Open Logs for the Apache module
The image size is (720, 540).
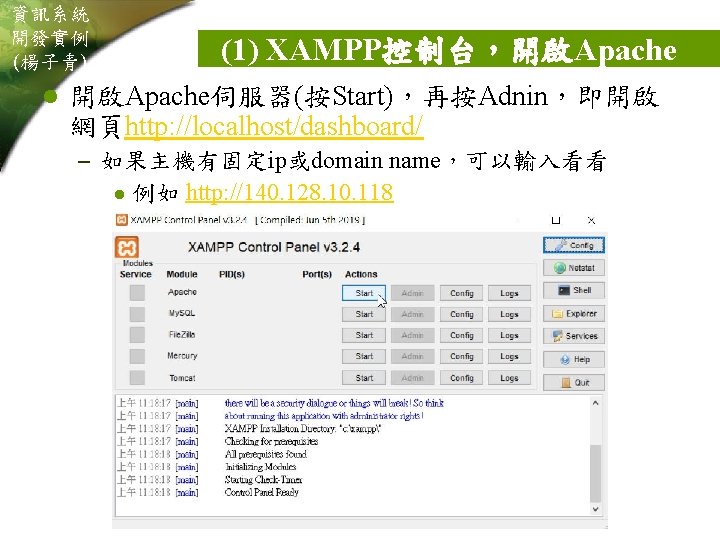coord(509,293)
